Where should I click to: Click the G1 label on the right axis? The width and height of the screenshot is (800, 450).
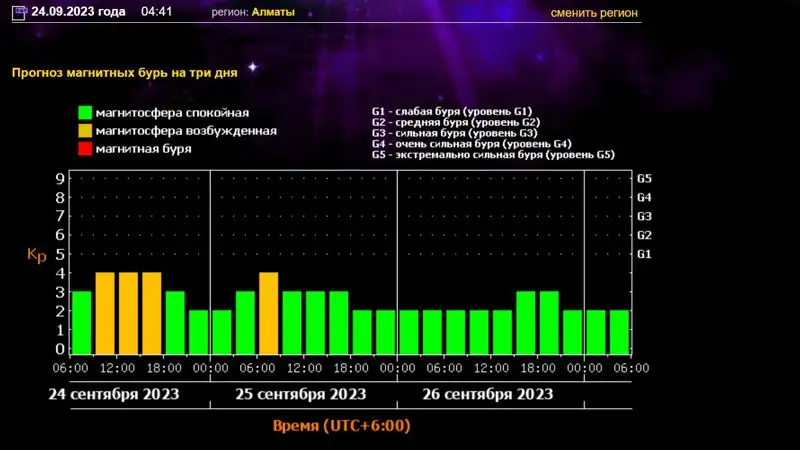point(645,254)
